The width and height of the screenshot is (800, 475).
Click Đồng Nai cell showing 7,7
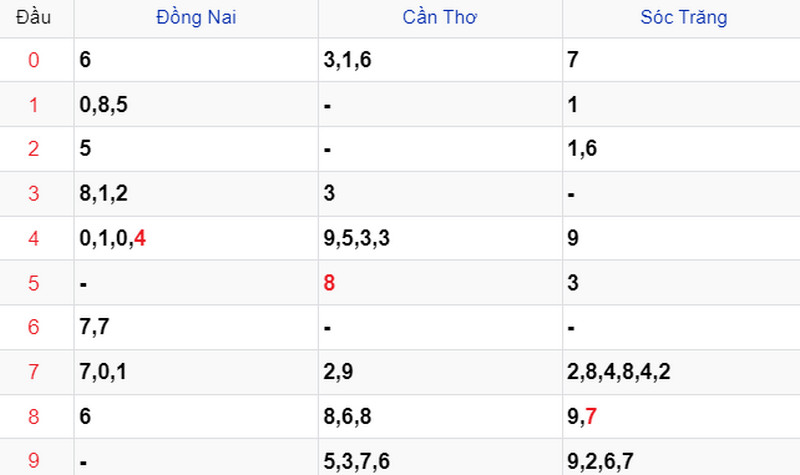(x=196, y=327)
